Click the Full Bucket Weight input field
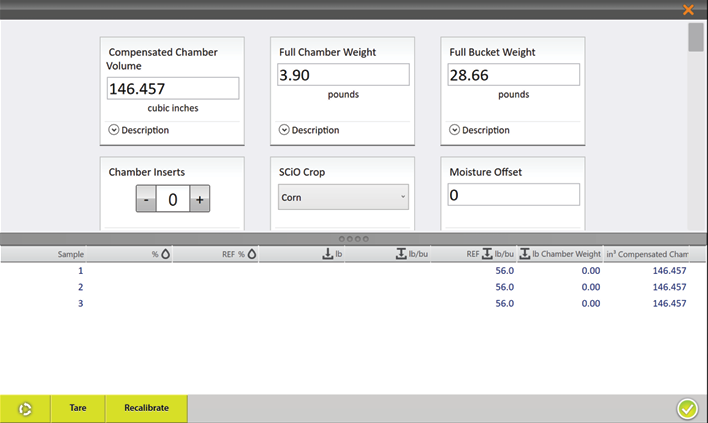708x423 pixels. coord(514,75)
